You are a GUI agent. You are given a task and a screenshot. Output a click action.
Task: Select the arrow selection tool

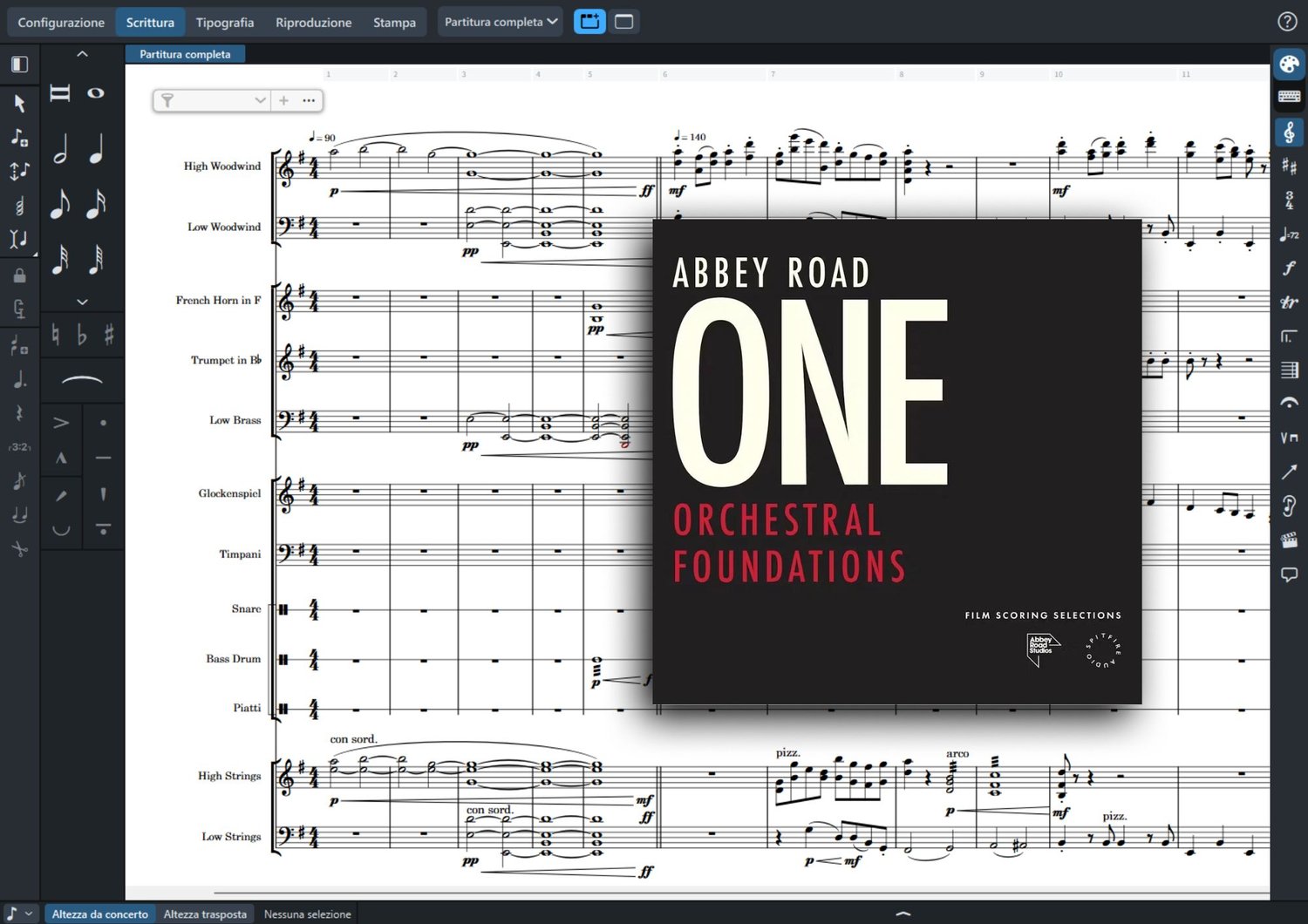tap(19, 104)
